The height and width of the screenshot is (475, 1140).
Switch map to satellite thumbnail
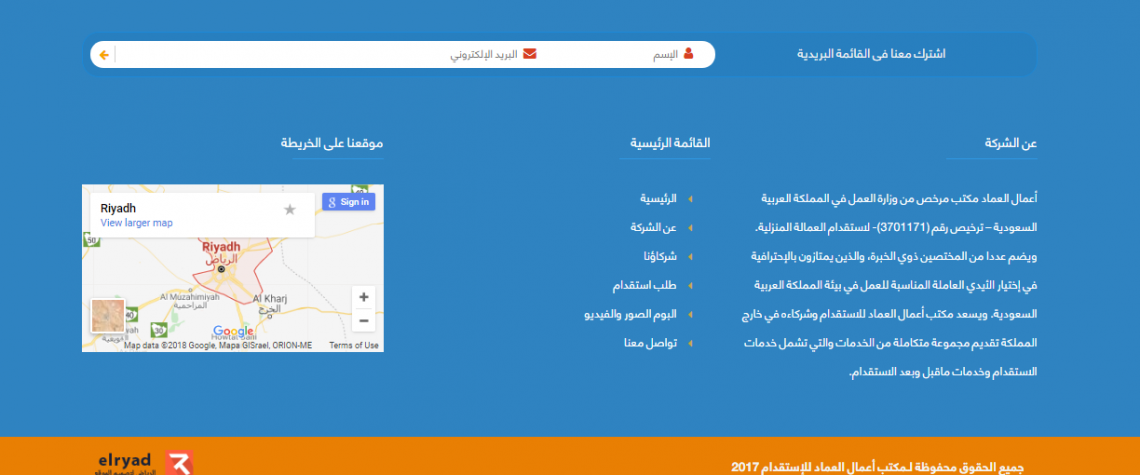[108, 316]
